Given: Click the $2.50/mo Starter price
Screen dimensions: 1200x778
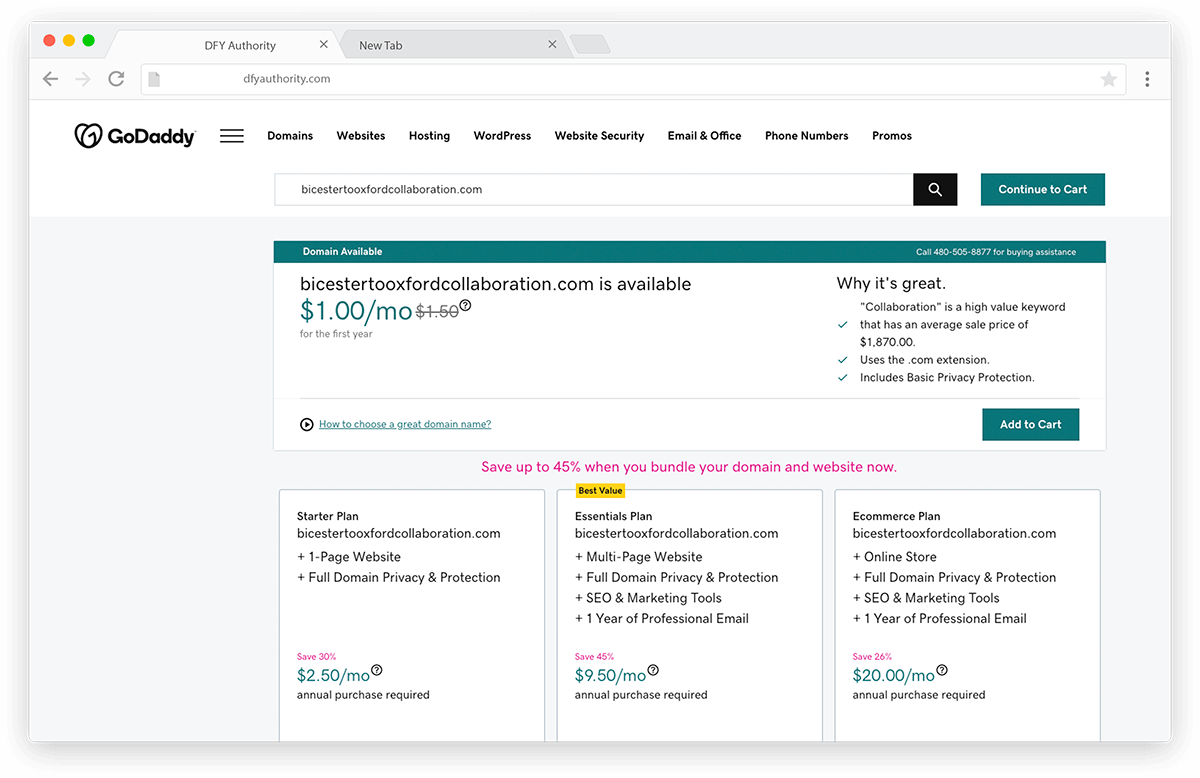Looking at the screenshot, I should [334, 675].
